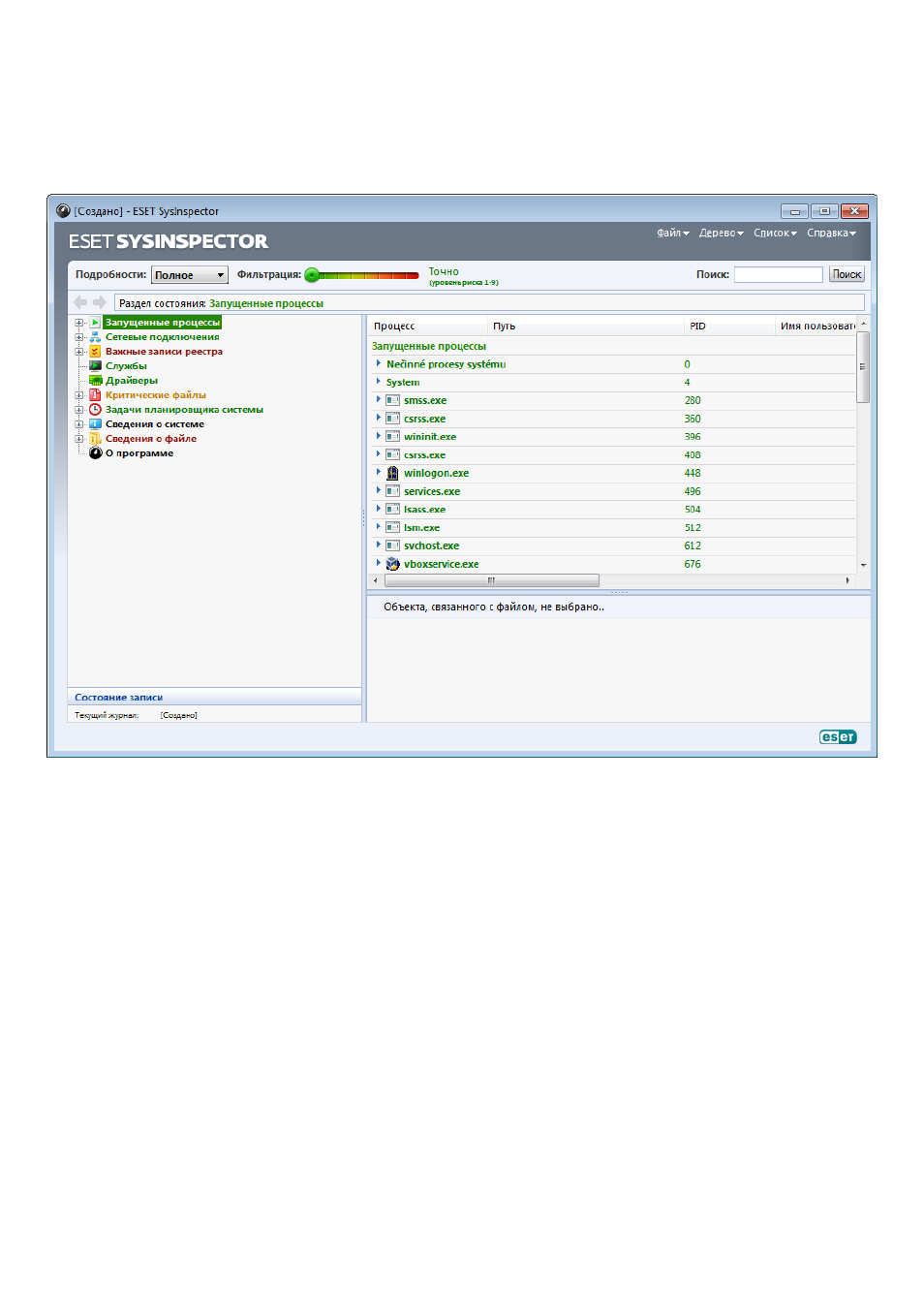Click the SysInspector title bar app icon
The height and width of the screenshot is (1308, 924).
(63, 211)
